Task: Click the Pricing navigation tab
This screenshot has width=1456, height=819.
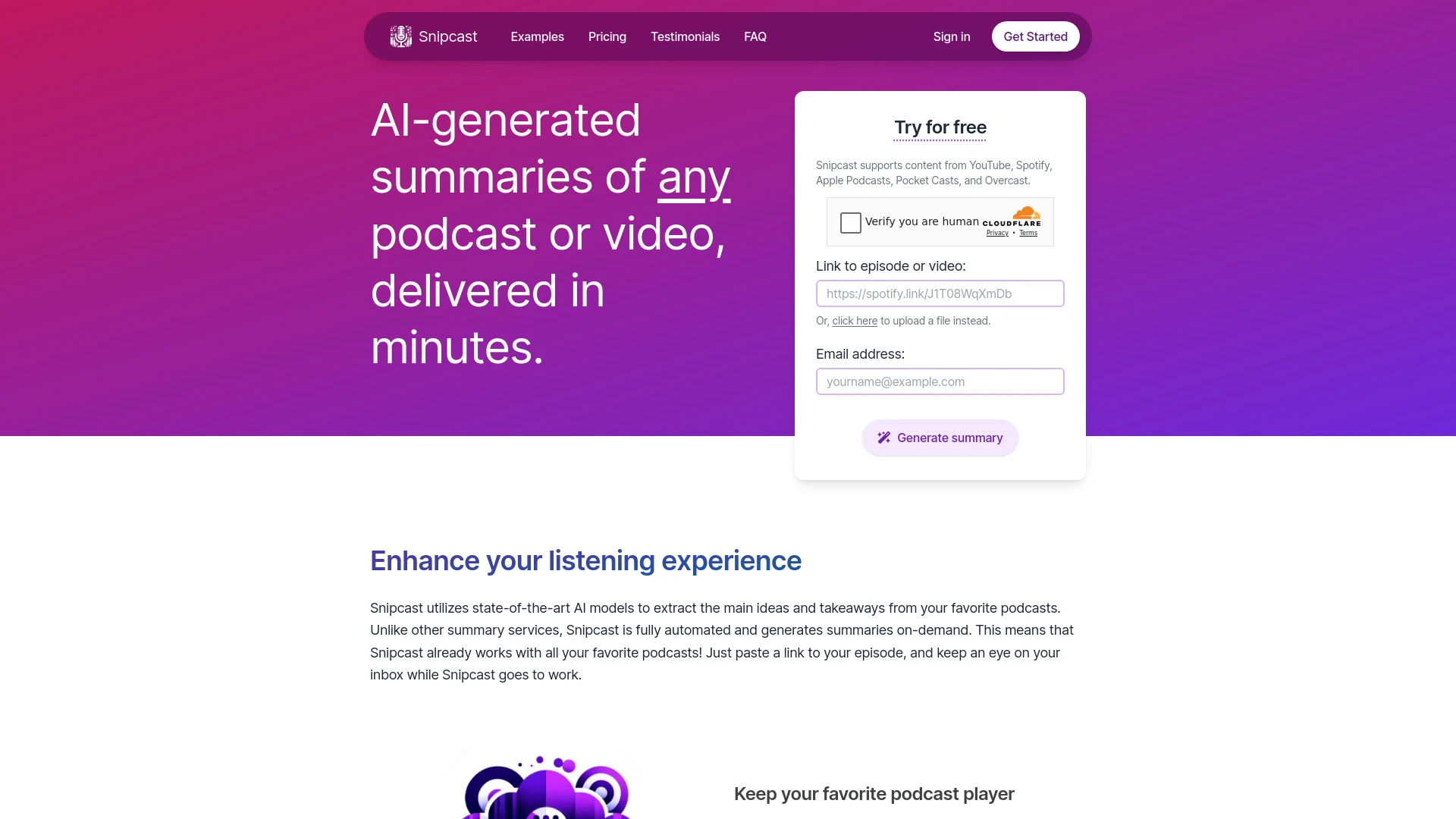Action: pos(607,36)
